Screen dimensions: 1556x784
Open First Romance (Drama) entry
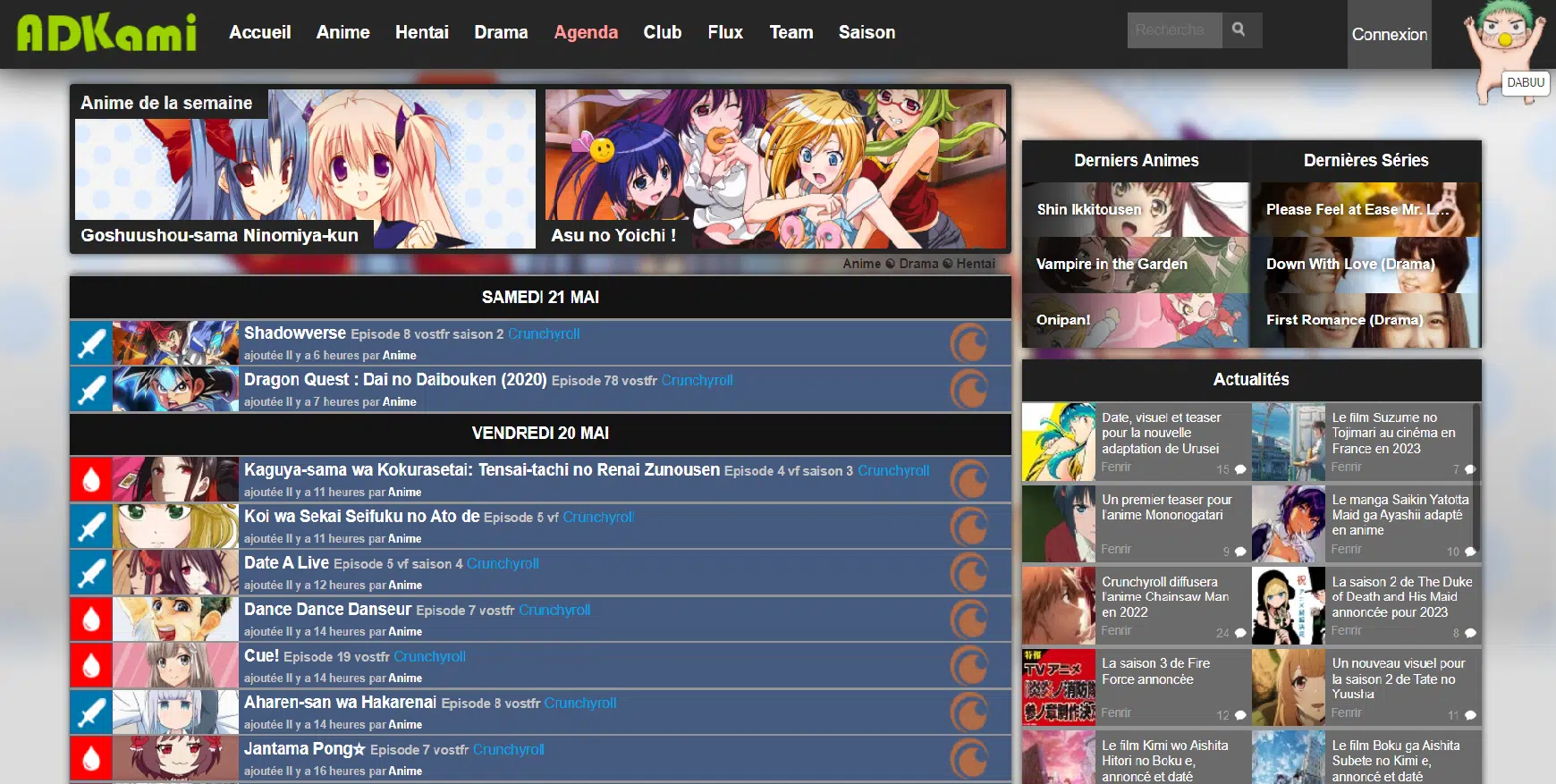pyautogui.click(x=1366, y=320)
